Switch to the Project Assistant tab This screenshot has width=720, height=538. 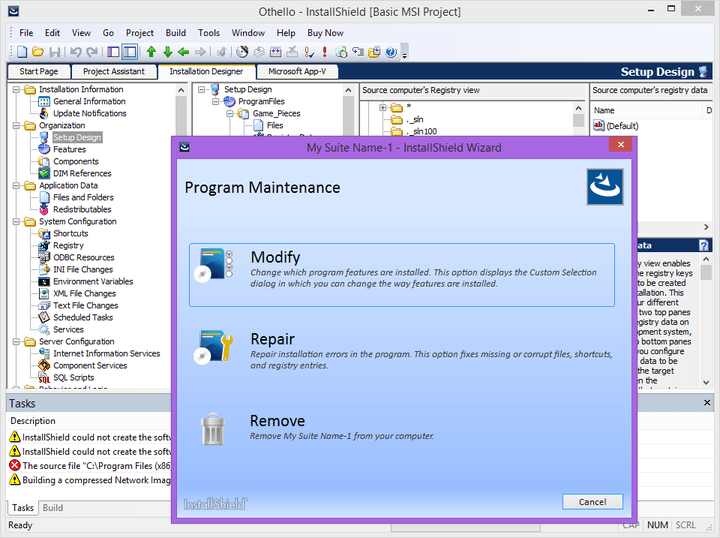pos(114,72)
